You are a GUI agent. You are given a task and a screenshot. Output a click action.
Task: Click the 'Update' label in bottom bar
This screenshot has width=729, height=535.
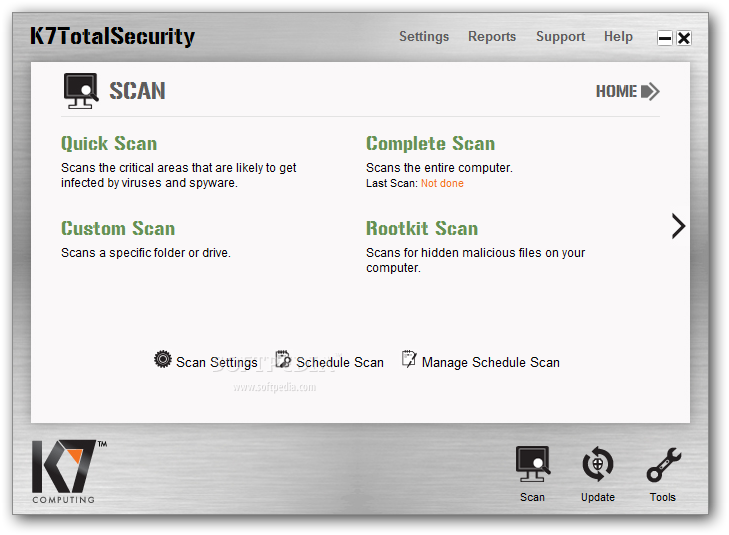pos(598,497)
